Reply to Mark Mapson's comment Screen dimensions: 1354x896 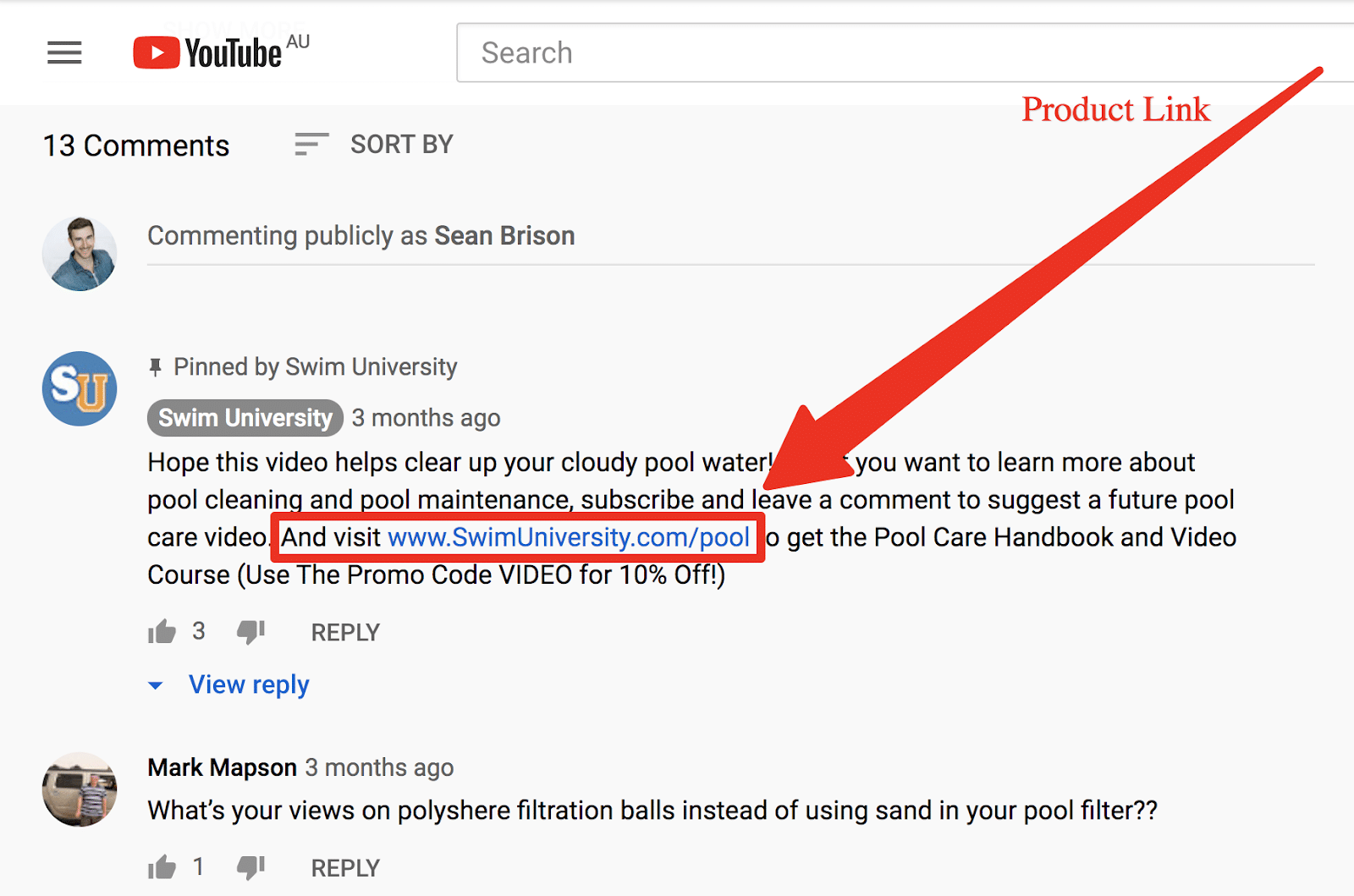tap(345, 868)
